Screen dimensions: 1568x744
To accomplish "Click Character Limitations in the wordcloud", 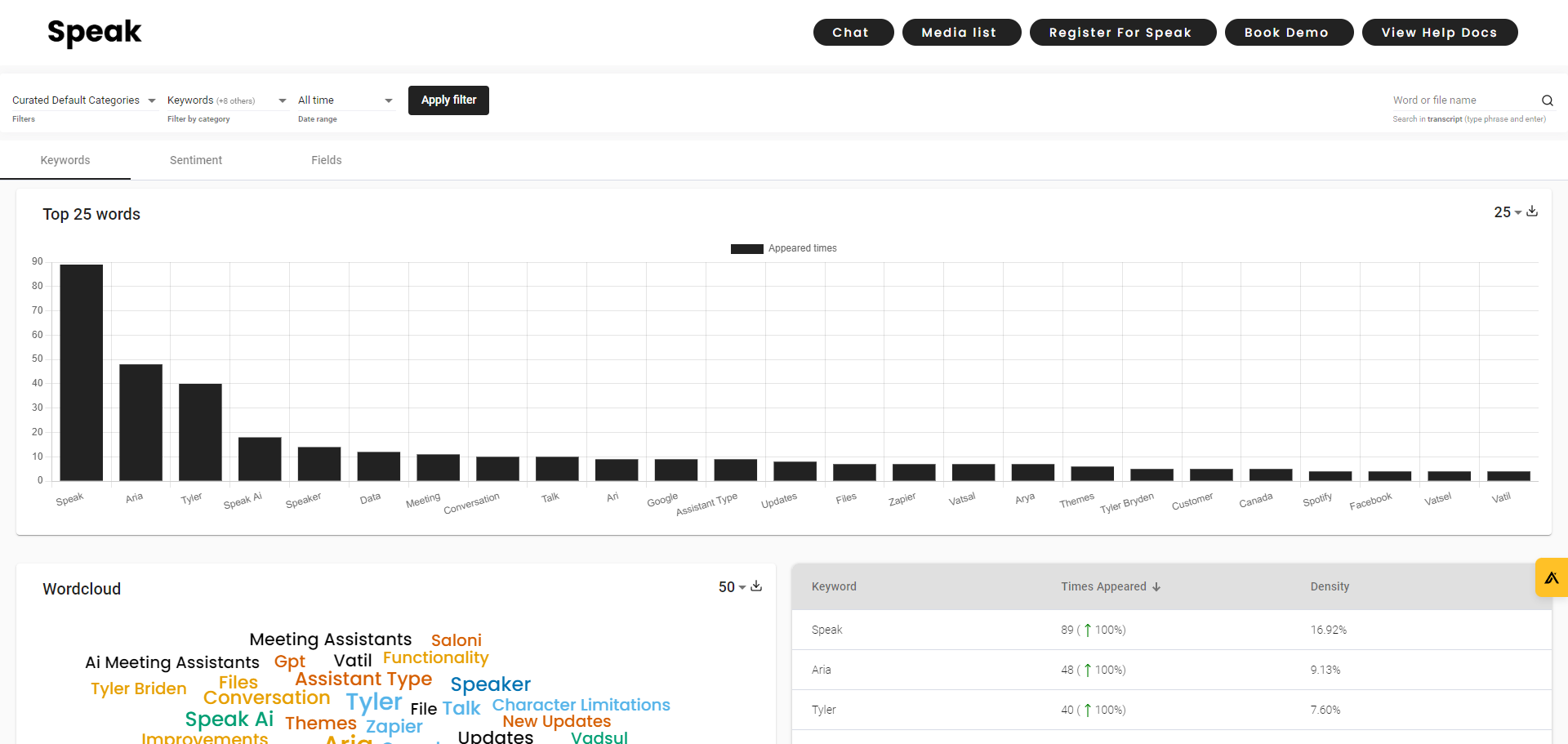I will coord(581,705).
